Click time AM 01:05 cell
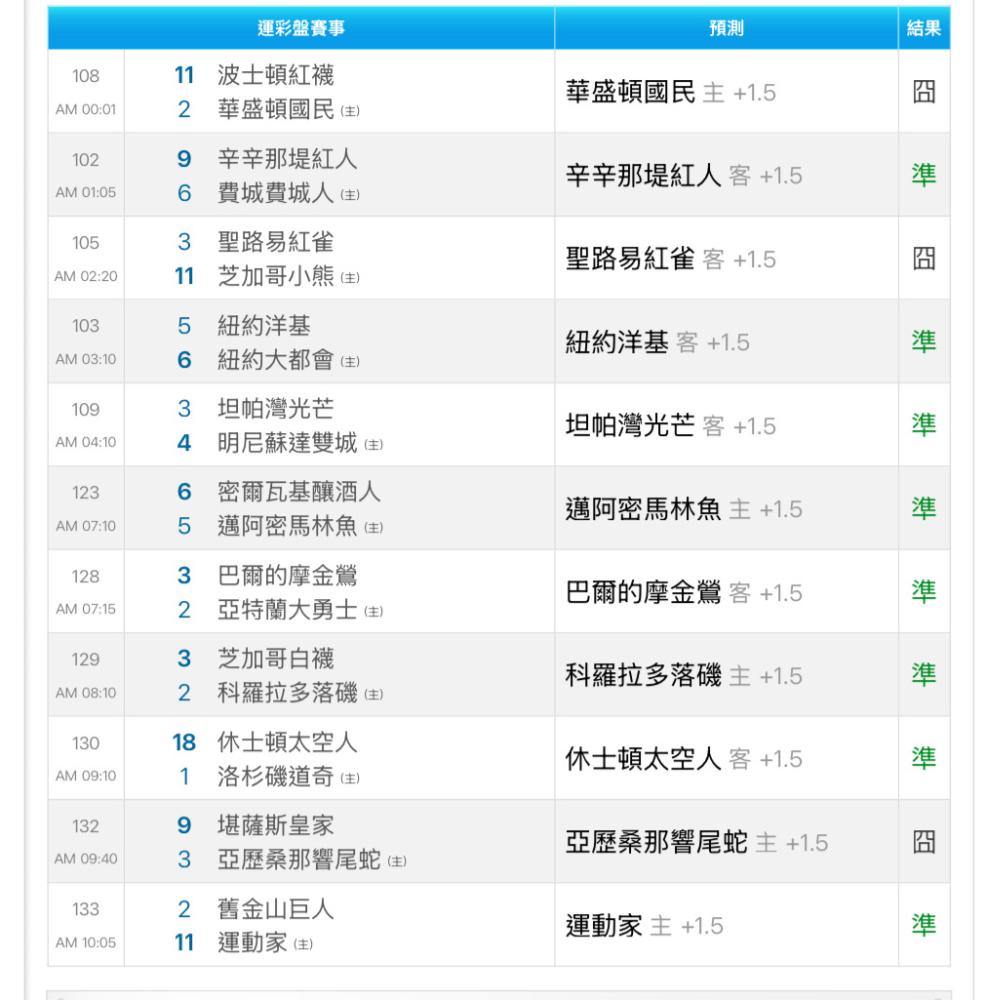Screen dimensions: 986x1000 tap(86, 193)
